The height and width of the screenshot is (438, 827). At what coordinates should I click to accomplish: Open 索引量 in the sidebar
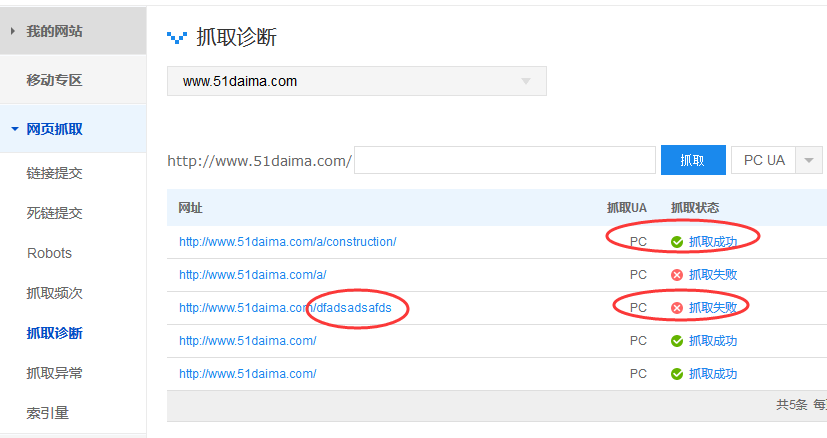pyautogui.click(x=47, y=413)
